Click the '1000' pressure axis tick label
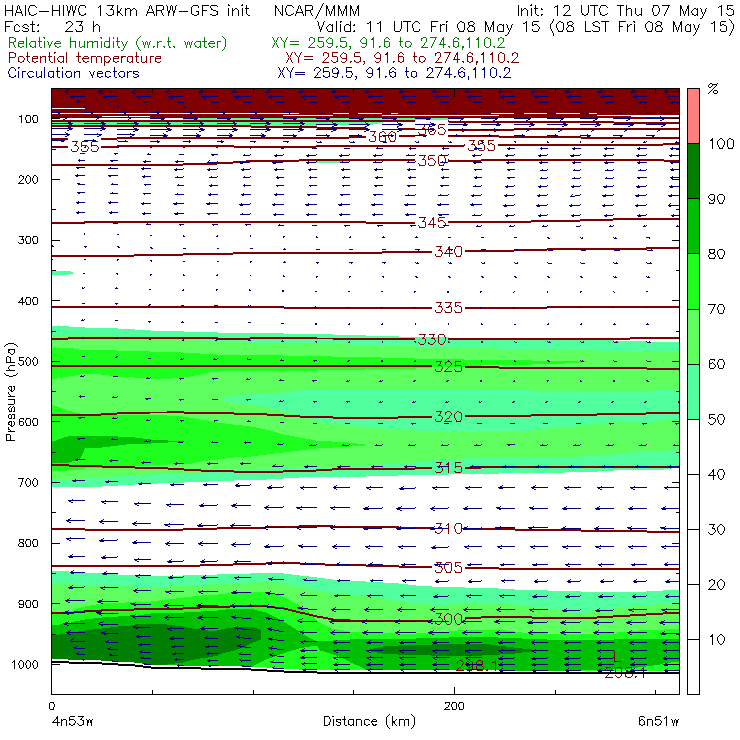Screen dimensions: 740x740 tap(25, 664)
